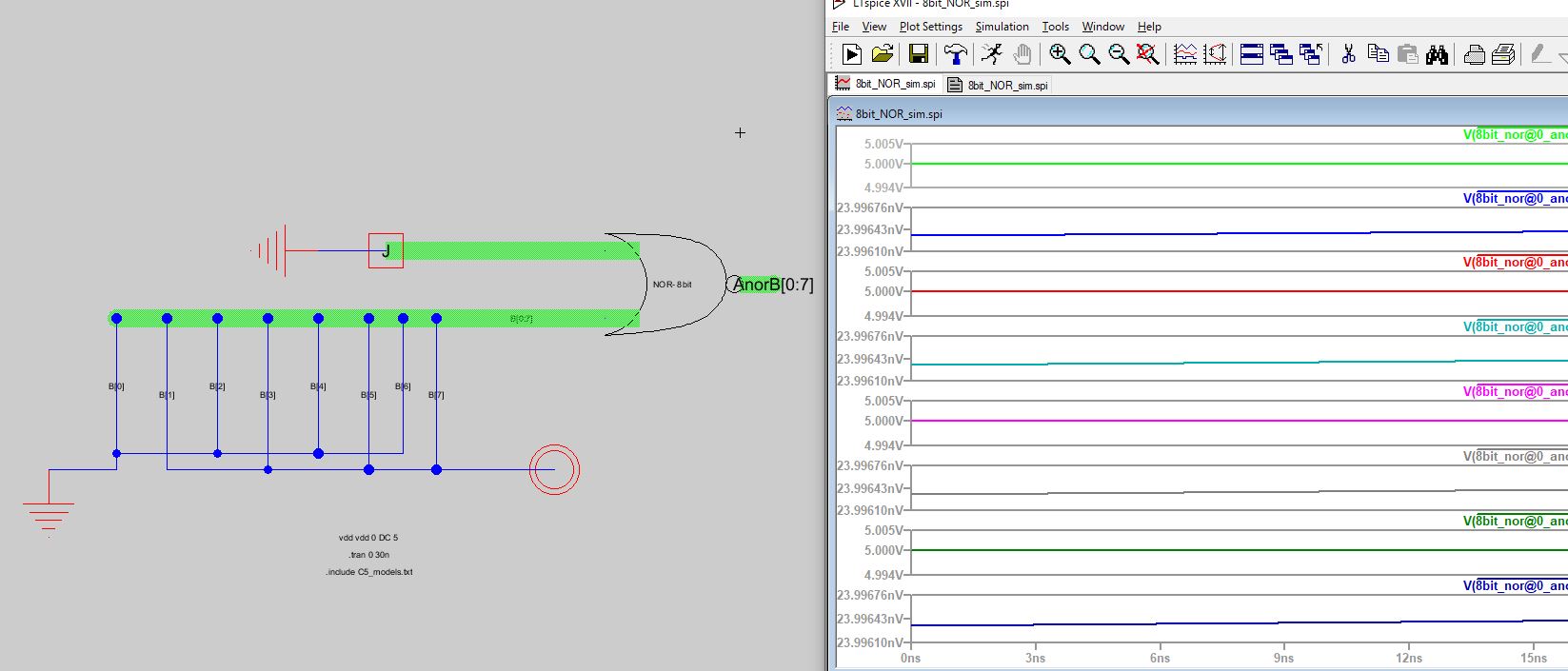1568x671 pixels.
Task: Click the zoom in magnifier icon
Action: pyautogui.click(x=1060, y=54)
